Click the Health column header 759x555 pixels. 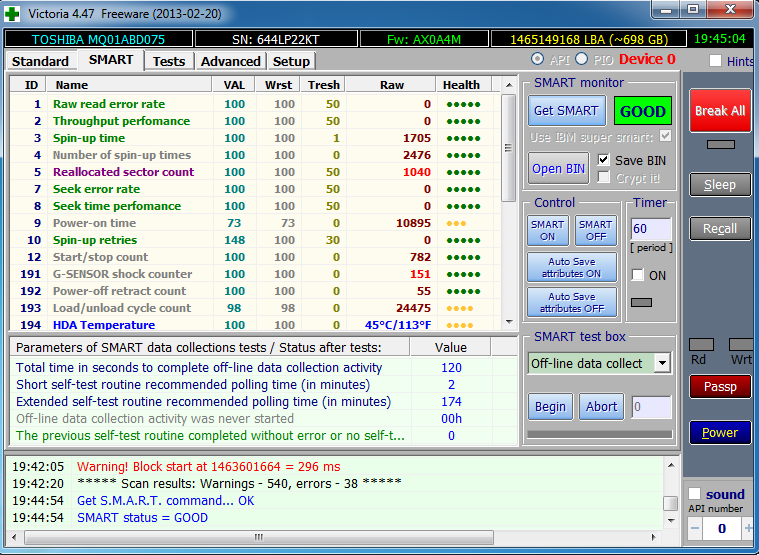(x=464, y=85)
